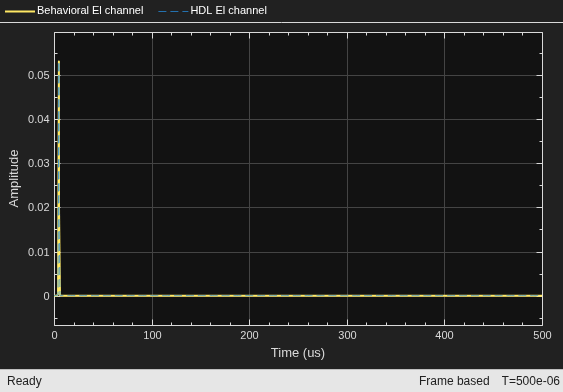Click the Time (us) axis label
The width and height of the screenshot is (563, 392).
pyautogui.click(x=298, y=353)
